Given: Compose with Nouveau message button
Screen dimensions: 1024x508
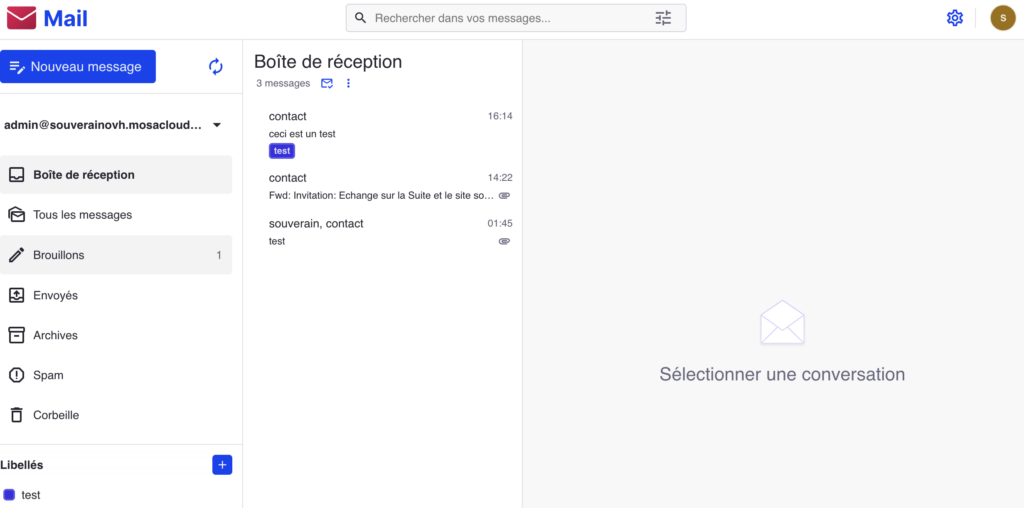Looking at the screenshot, I should (78, 67).
